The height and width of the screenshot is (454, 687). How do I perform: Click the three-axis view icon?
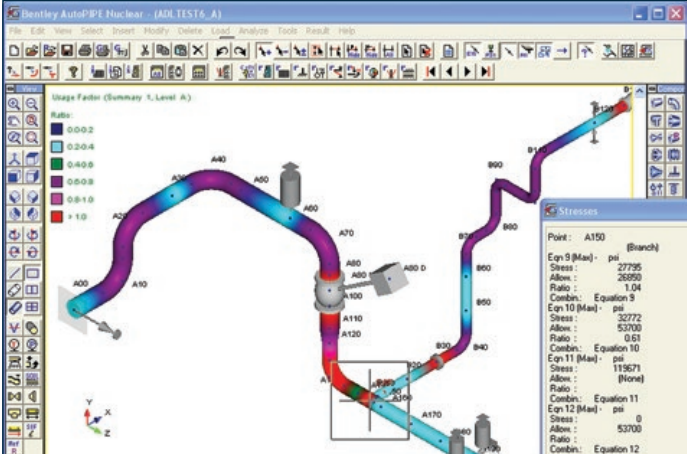14,159
